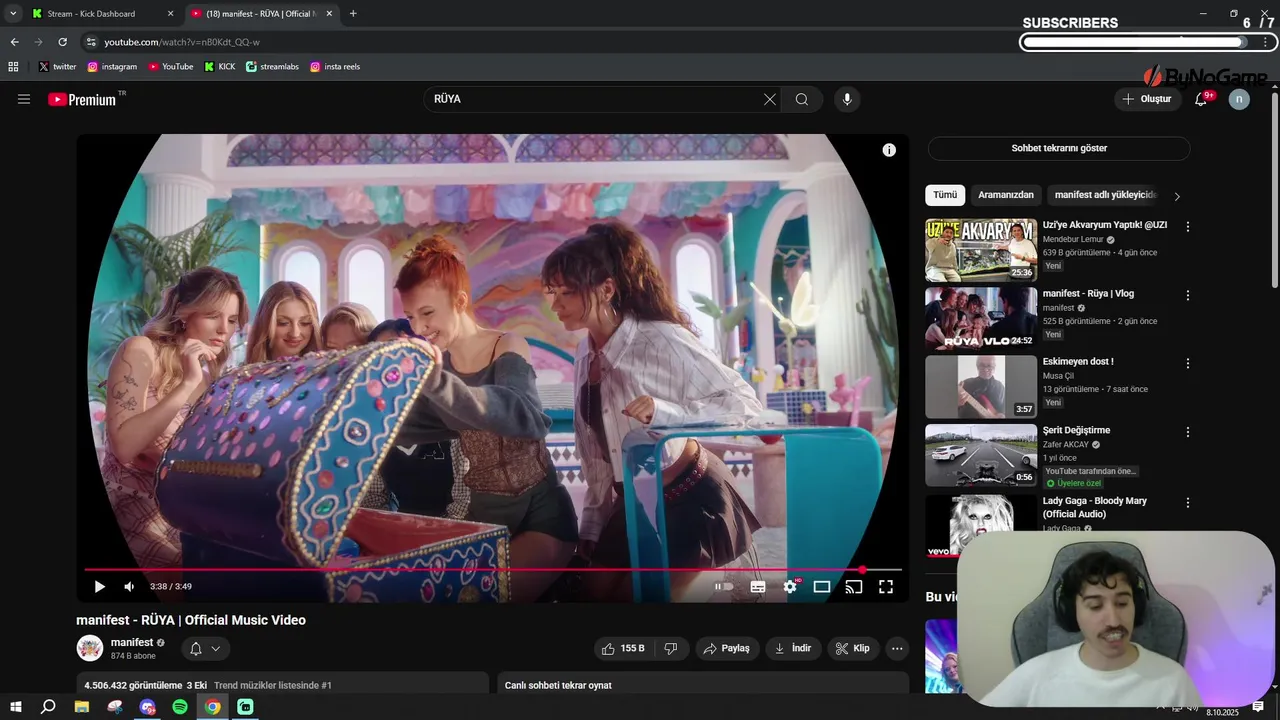
Task: Create a clip with Klip button
Action: tap(853, 648)
